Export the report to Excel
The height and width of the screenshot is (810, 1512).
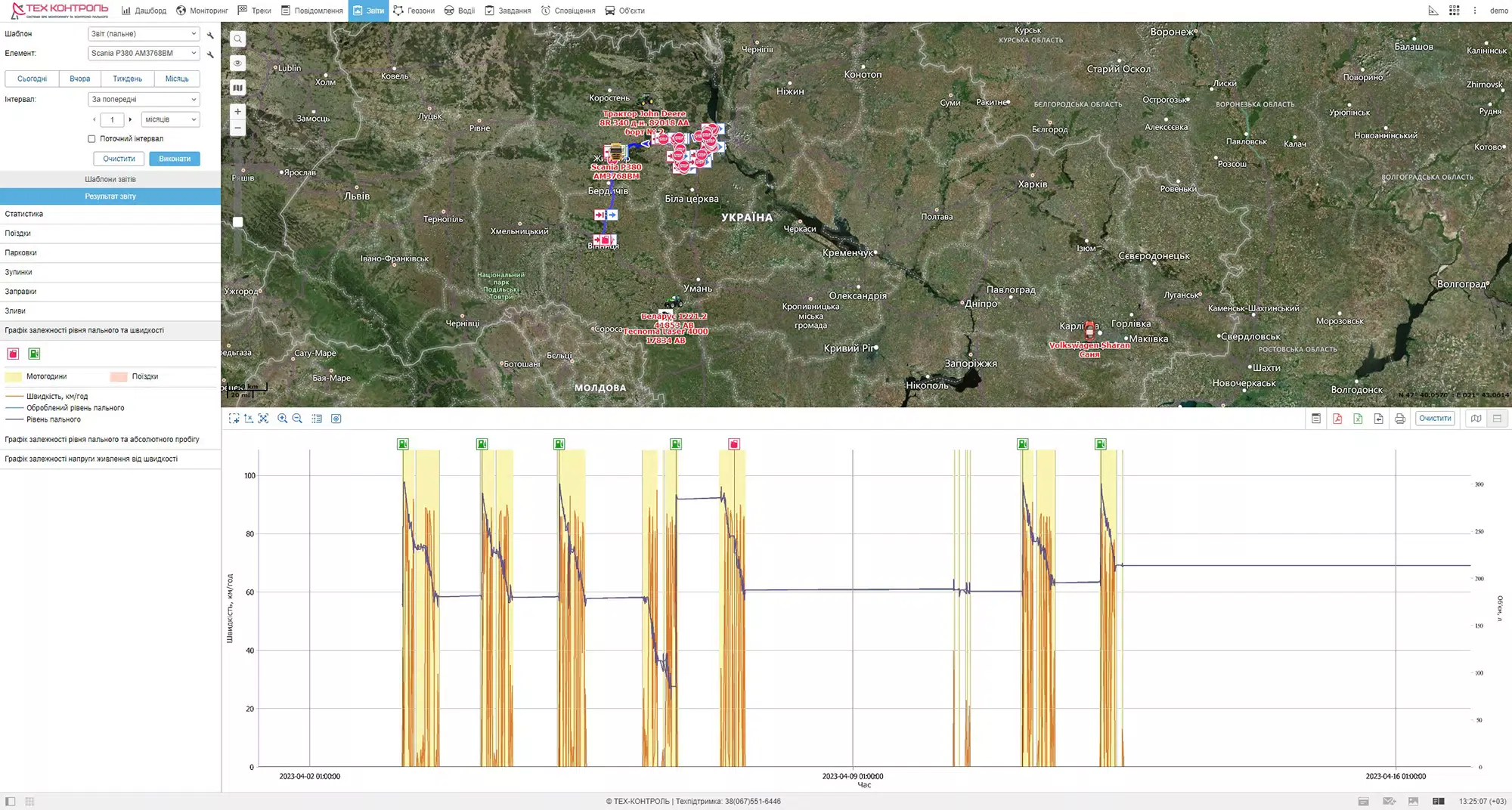tap(1358, 419)
